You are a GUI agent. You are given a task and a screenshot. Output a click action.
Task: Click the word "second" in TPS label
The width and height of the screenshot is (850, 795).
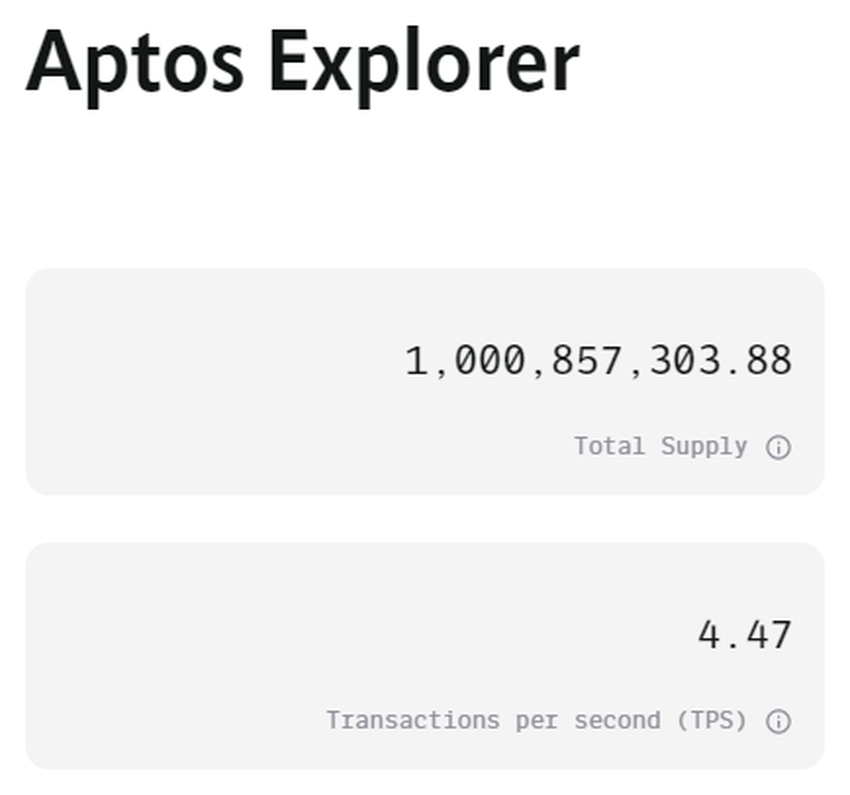point(616,720)
